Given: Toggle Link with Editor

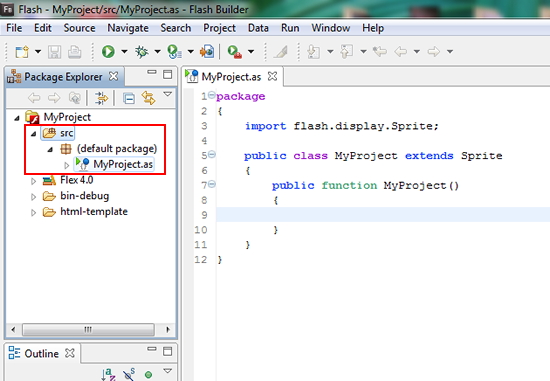Looking at the screenshot, I should pos(148,98).
